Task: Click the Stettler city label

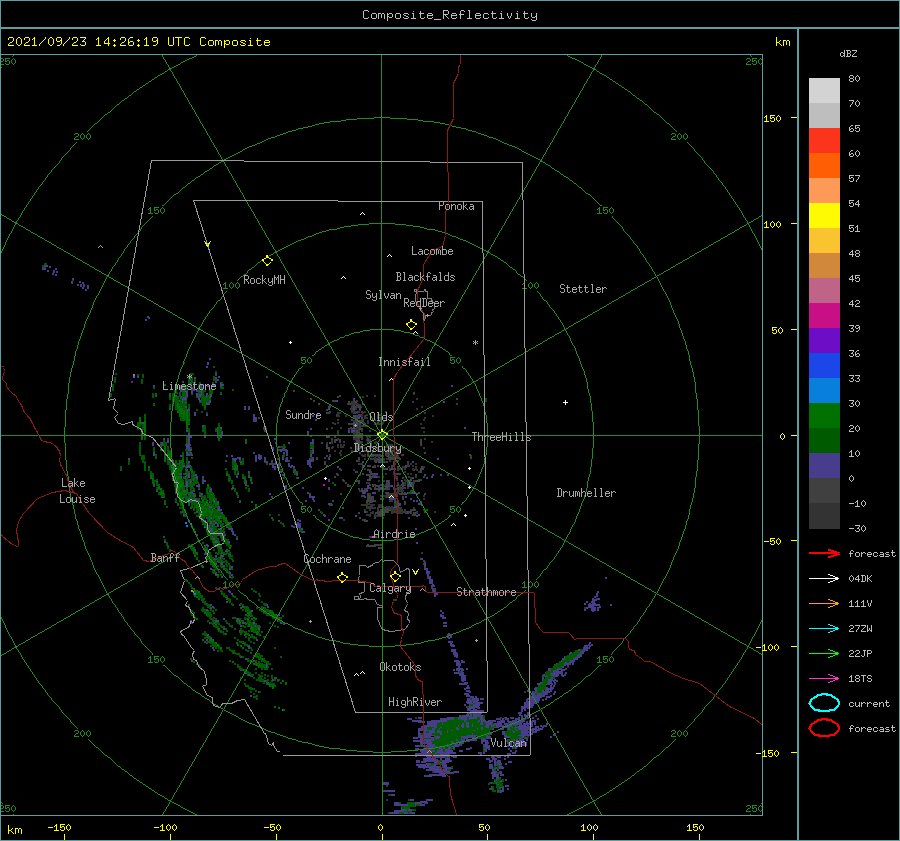Action: click(583, 289)
